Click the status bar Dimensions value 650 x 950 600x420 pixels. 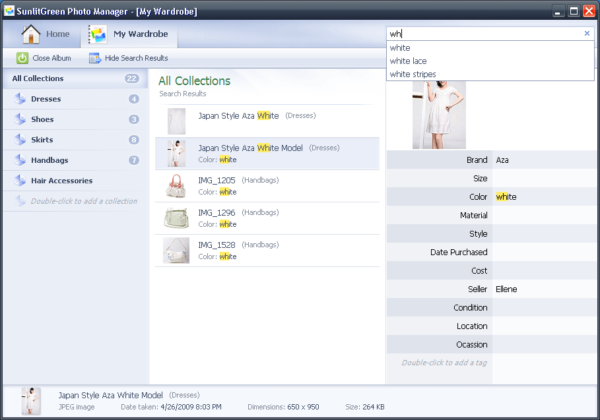pyautogui.click(x=303, y=407)
